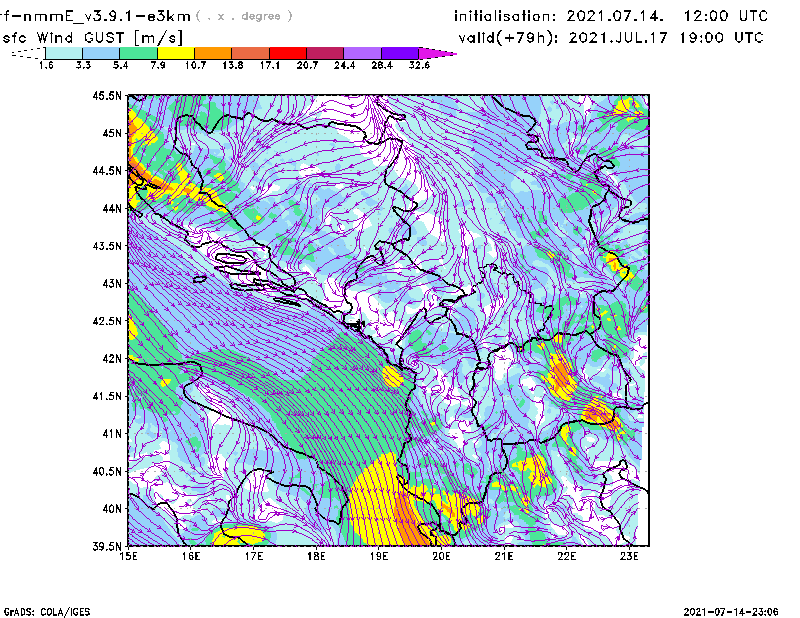The image size is (800, 618).
Task: Click the '40.5N' latitude label
Action: pyautogui.click(x=107, y=471)
